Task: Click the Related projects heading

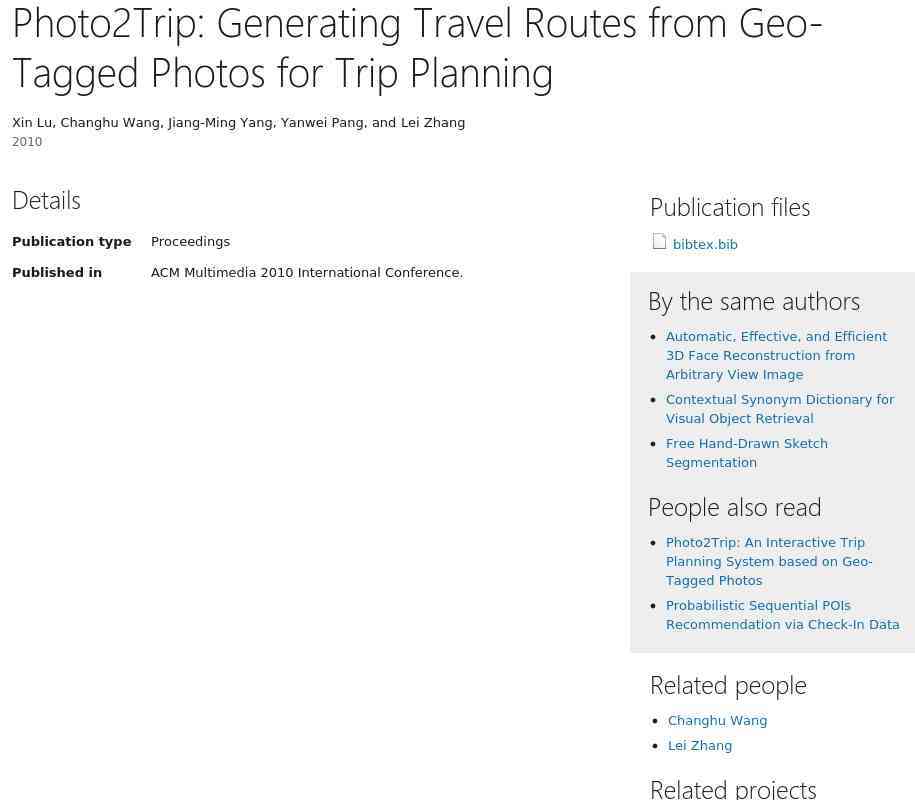Action: (x=732, y=789)
